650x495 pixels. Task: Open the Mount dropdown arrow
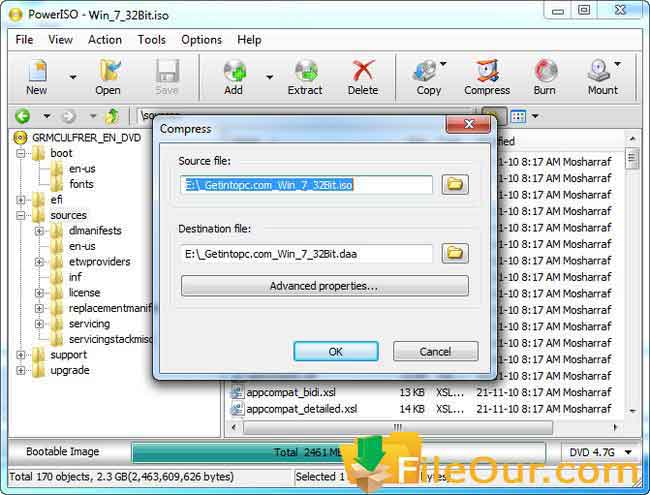click(x=617, y=64)
